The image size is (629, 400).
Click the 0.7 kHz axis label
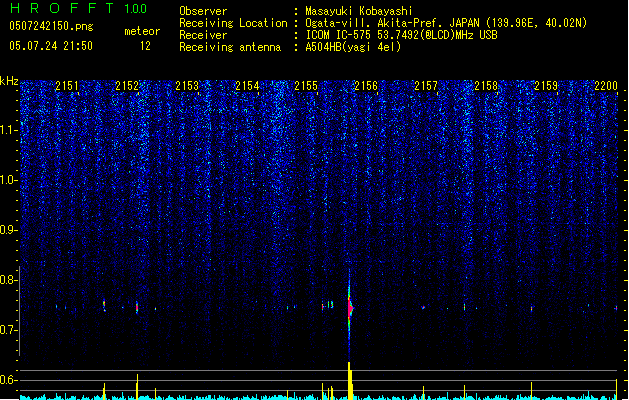pyautogui.click(x=8, y=330)
